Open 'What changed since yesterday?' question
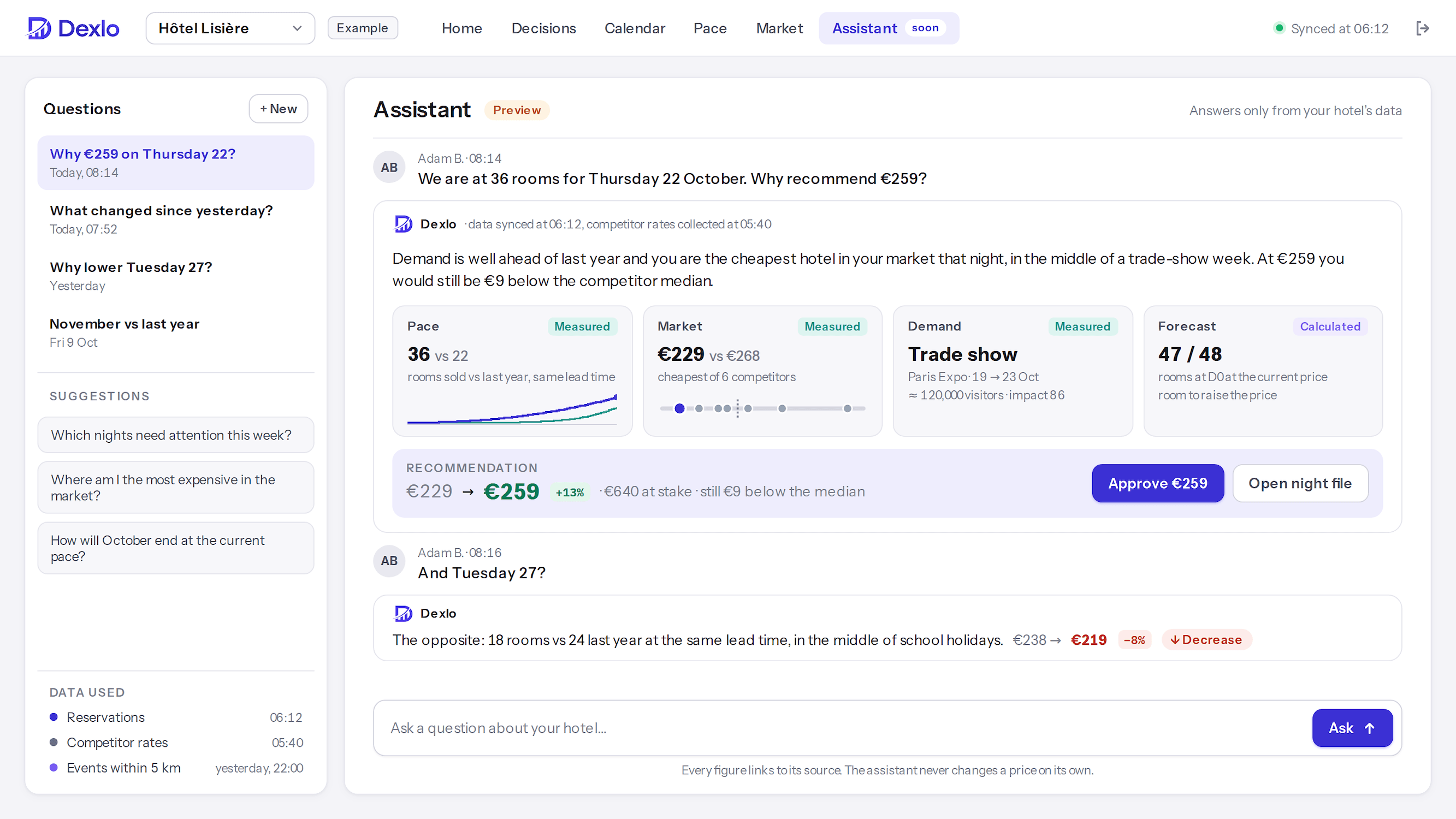This screenshot has height=819, width=1456. tap(176, 219)
